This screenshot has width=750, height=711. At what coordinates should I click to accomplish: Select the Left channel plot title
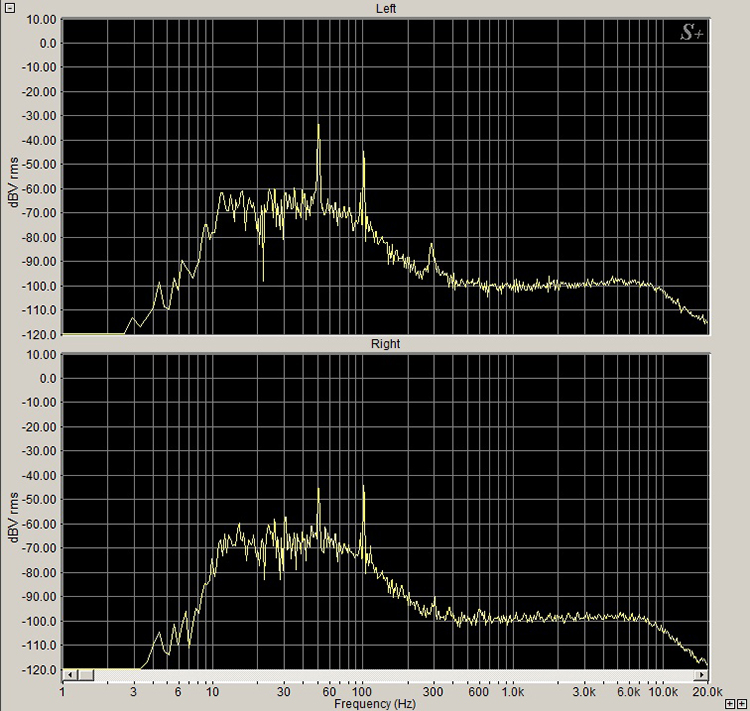pyautogui.click(x=385, y=9)
